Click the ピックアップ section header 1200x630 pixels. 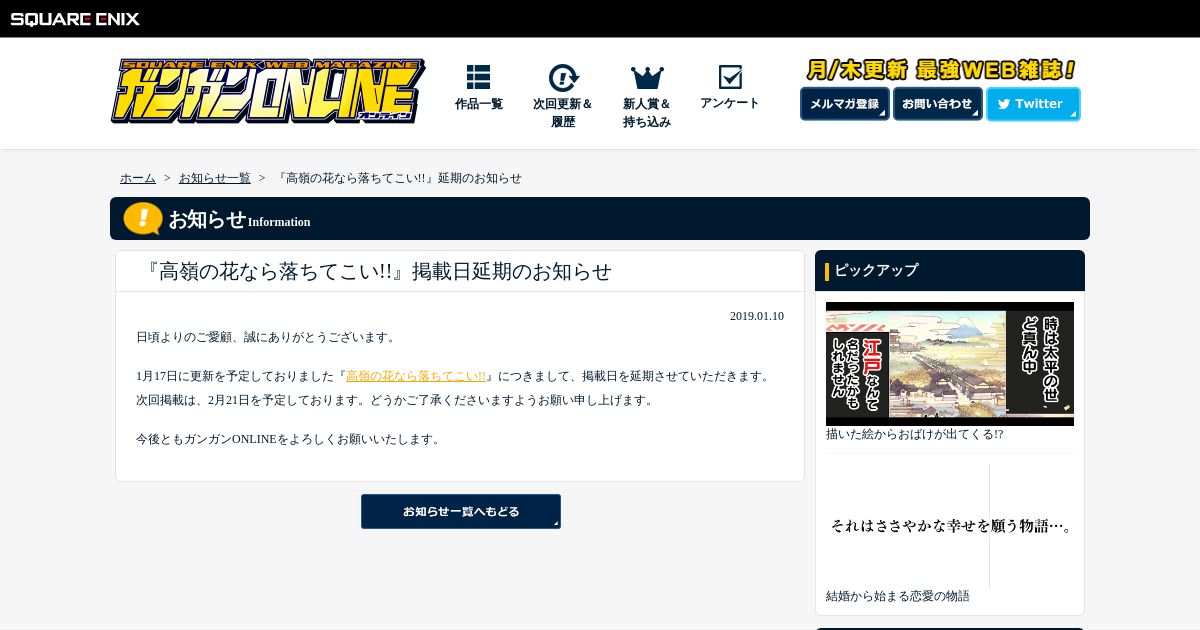(x=950, y=270)
